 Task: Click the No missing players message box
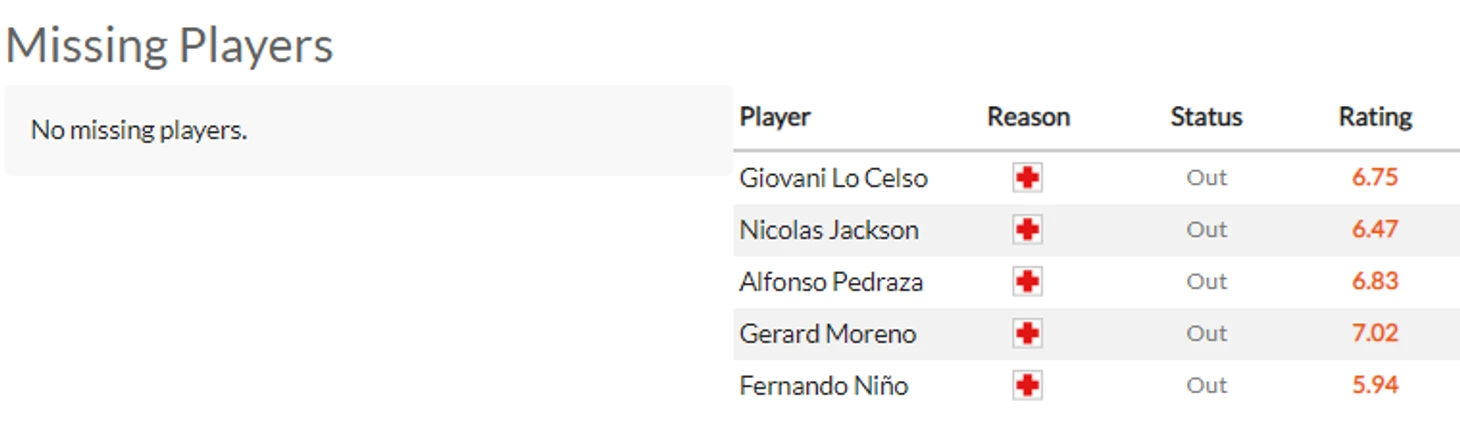pyautogui.click(x=368, y=130)
